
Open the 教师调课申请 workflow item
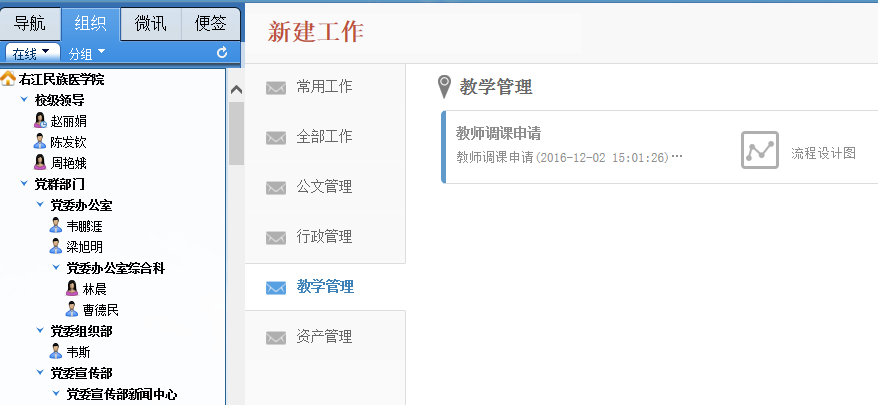coord(660,147)
